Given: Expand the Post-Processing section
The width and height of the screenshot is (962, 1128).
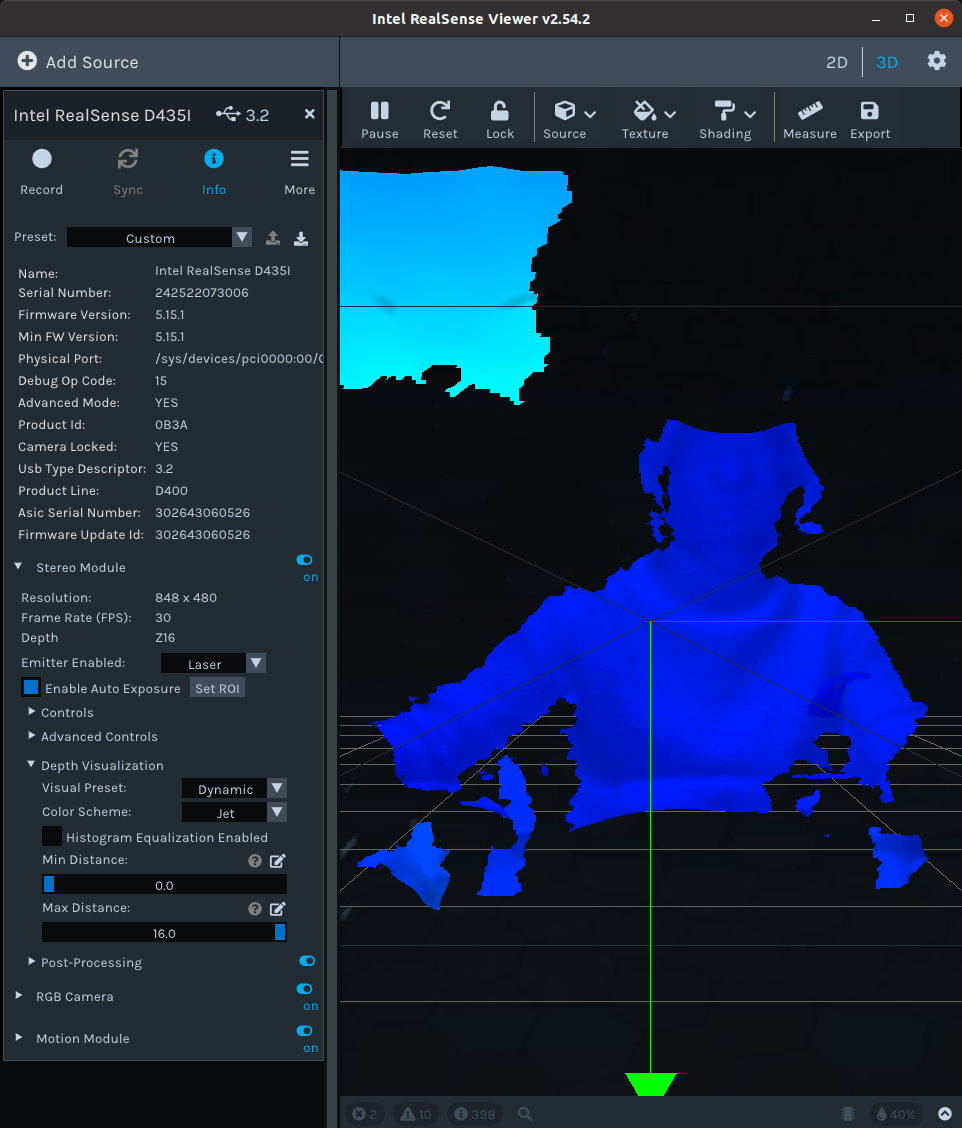Looking at the screenshot, I should pos(31,961).
